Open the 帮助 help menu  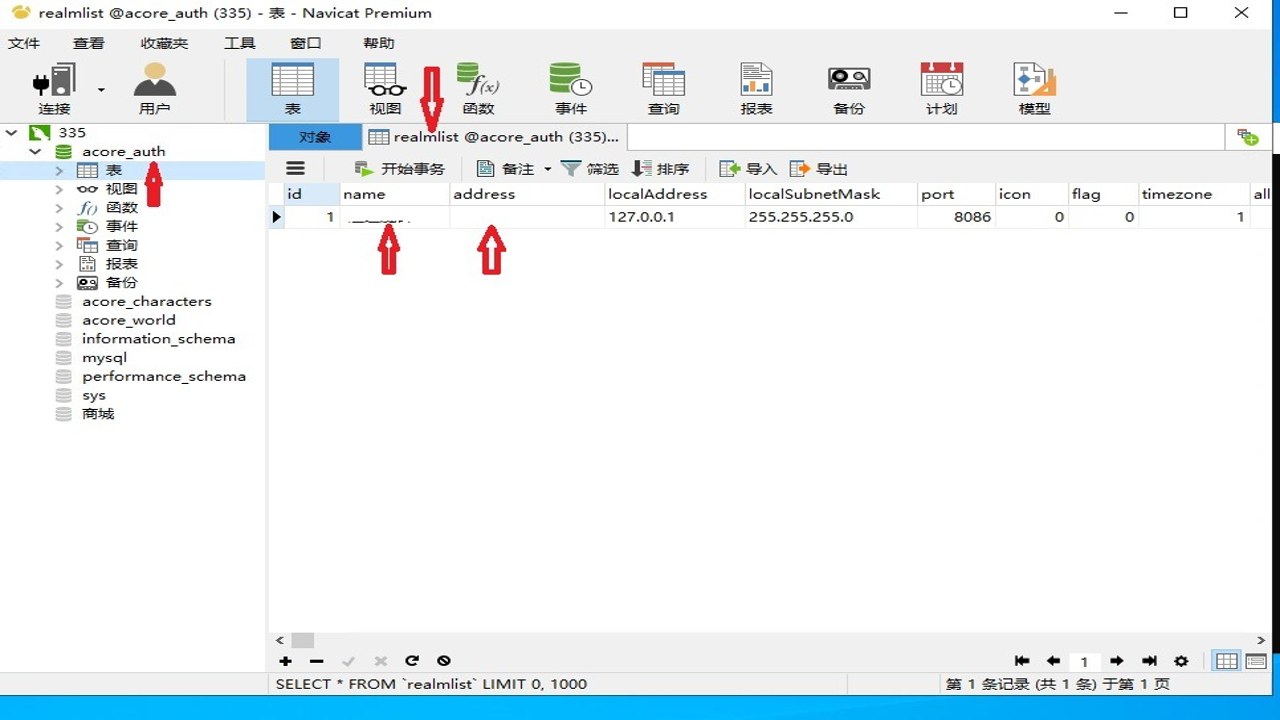click(379, 43)
